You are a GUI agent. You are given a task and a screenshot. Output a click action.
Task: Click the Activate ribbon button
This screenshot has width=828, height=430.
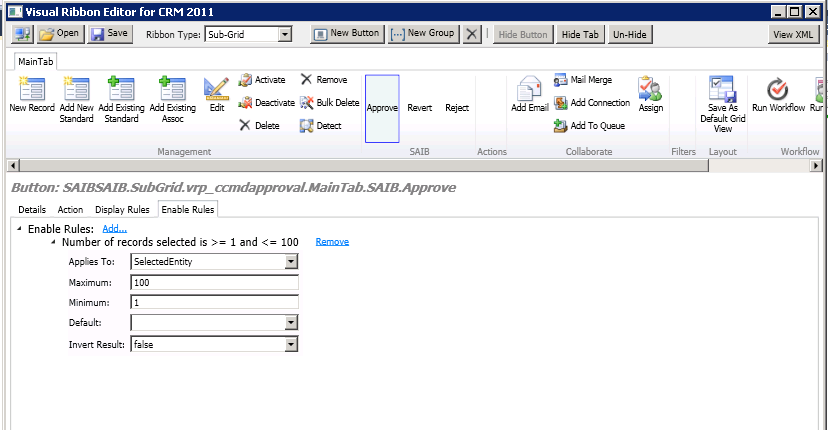[262, 80]
